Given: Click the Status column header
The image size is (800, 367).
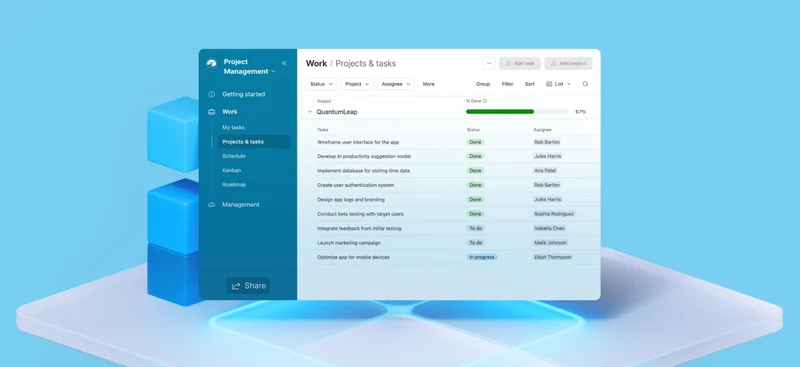Looking at the screenshot, I should point(473,130).
